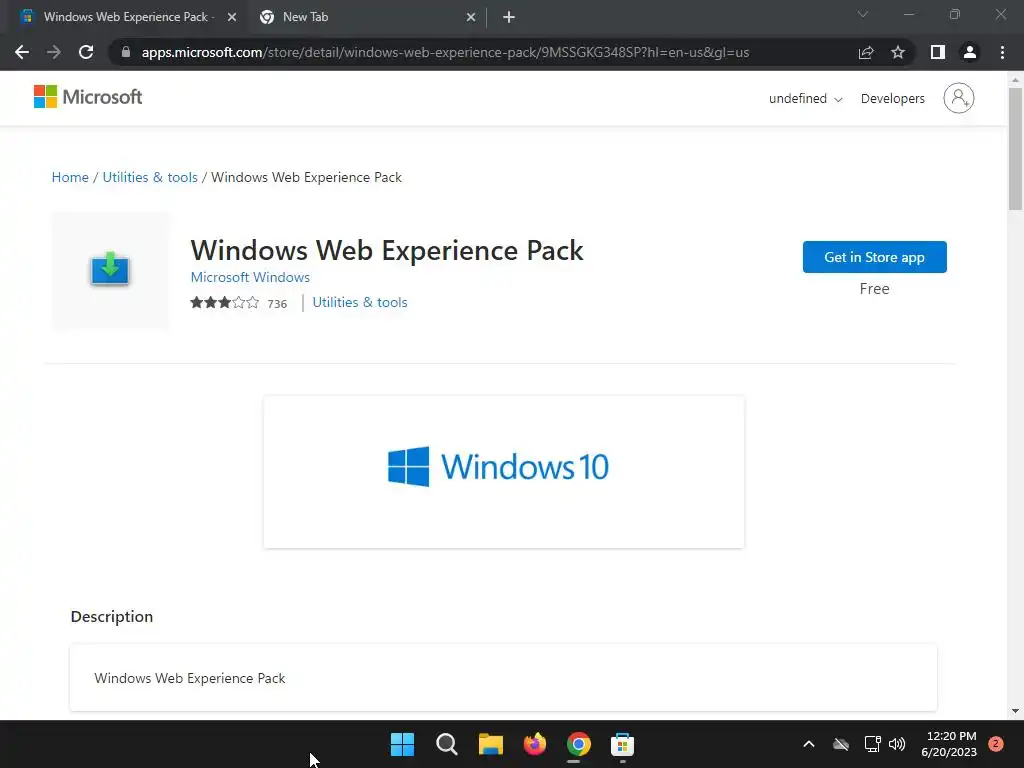Select the Windows Web Experience Pack tab

pyautogui.click(x=127, y=17)
